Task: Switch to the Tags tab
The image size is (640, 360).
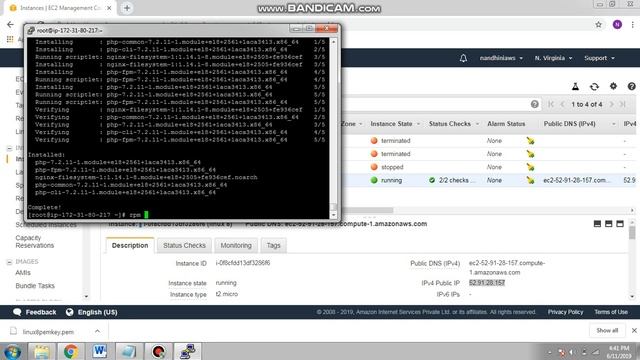Action: (273, 245)
